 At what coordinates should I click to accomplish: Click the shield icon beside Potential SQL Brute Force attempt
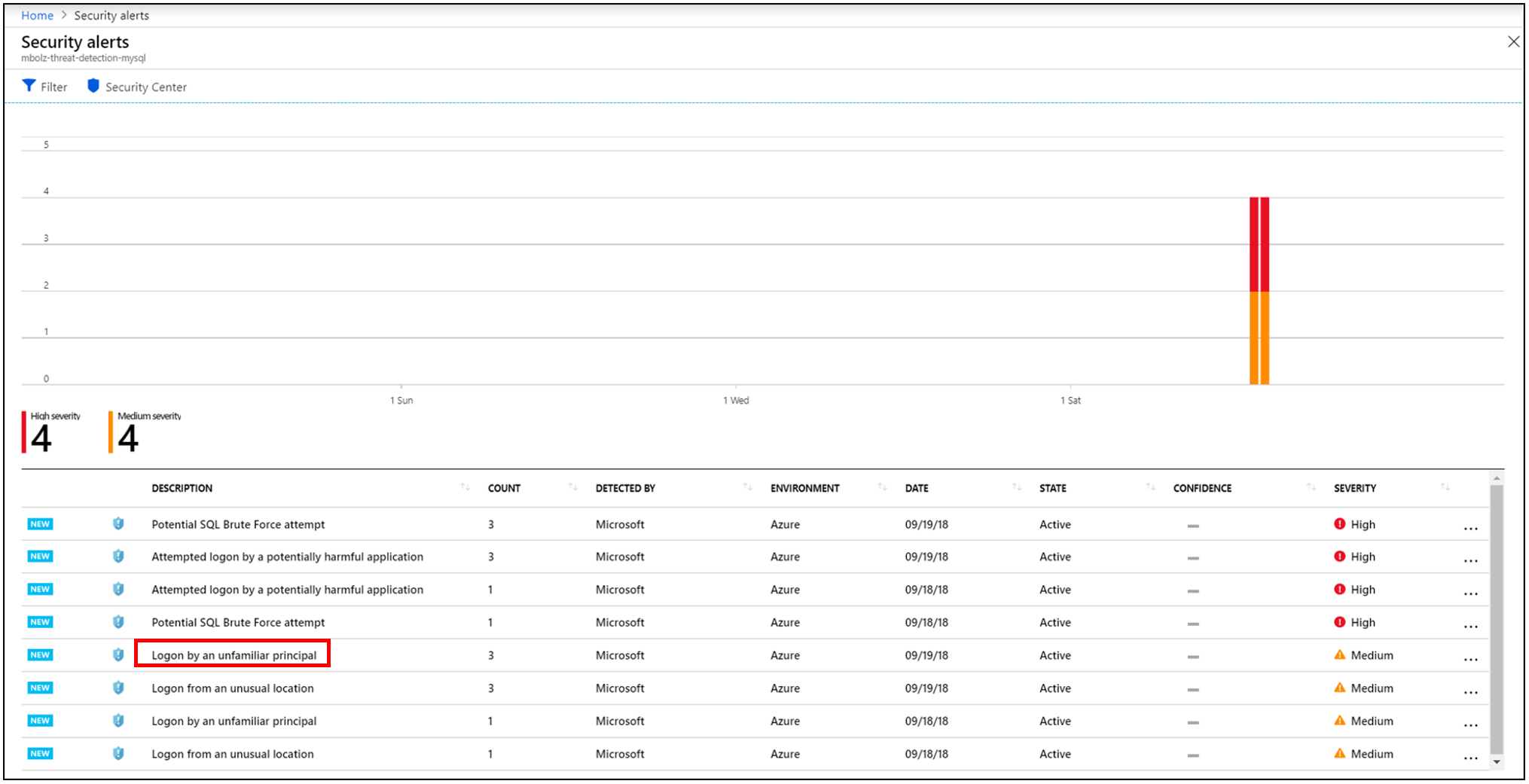tap(118, 523)
